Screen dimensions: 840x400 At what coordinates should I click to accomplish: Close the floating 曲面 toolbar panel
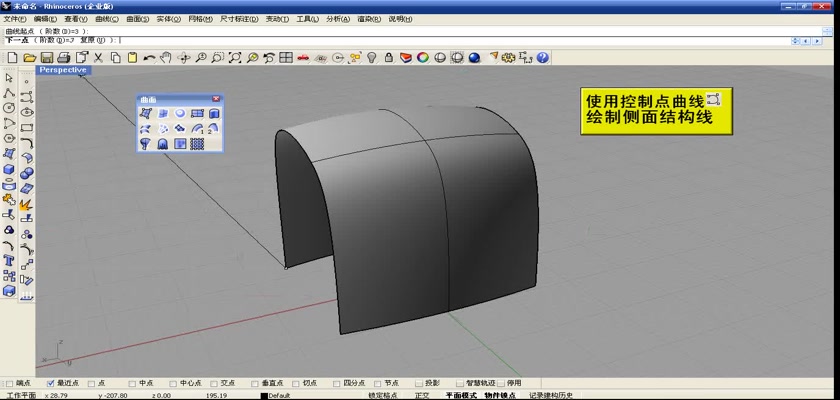point(216,100)
